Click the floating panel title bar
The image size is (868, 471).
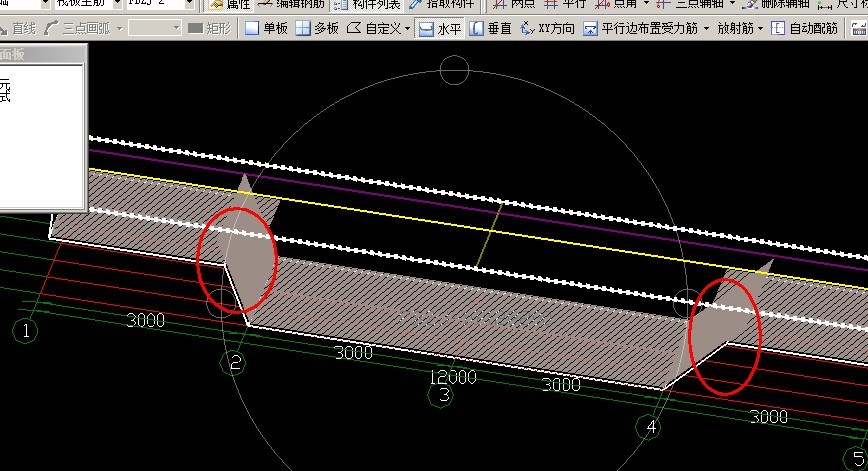coord(43,54)
